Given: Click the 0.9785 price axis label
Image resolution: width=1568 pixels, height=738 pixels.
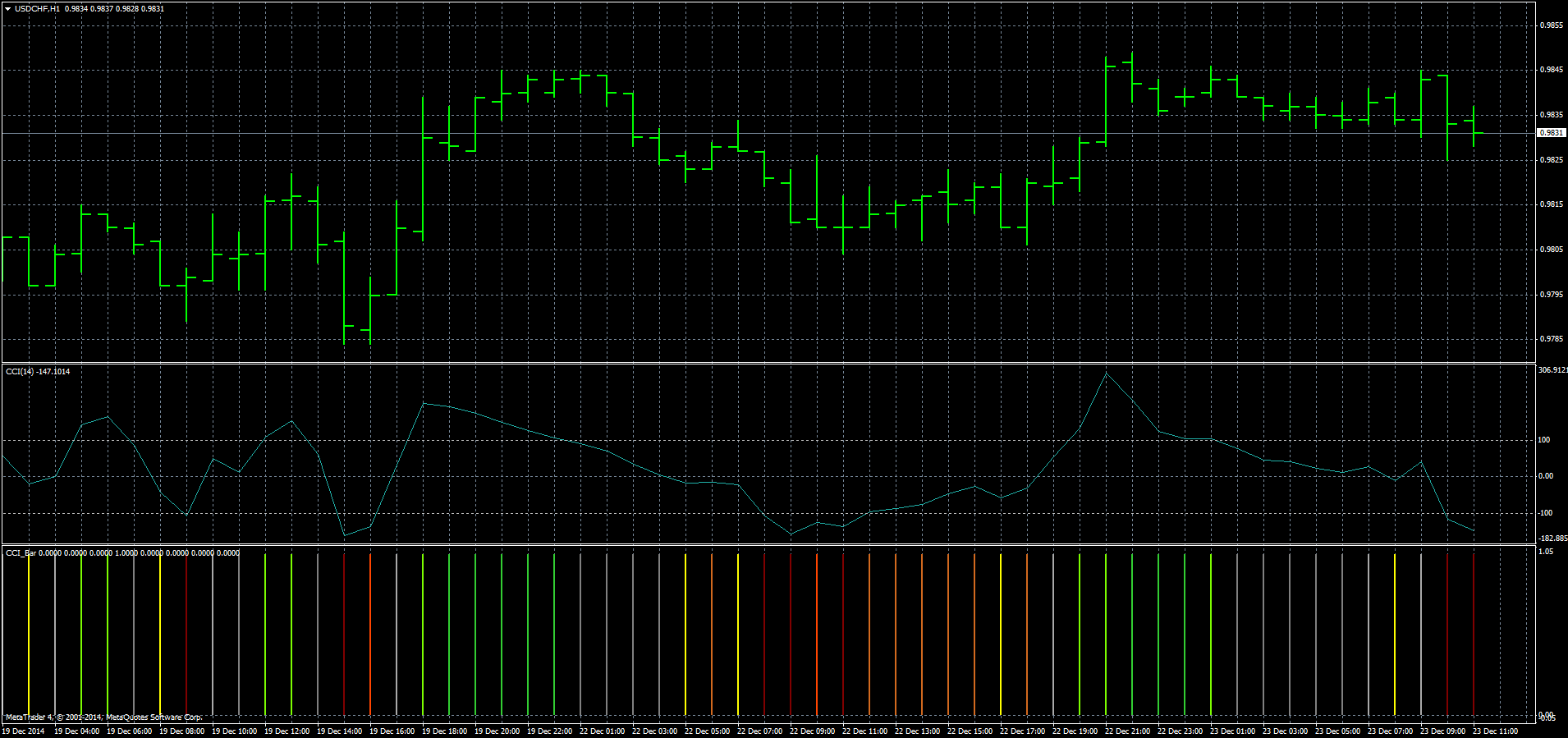Looking at the screenshot, I should 1552,339.
